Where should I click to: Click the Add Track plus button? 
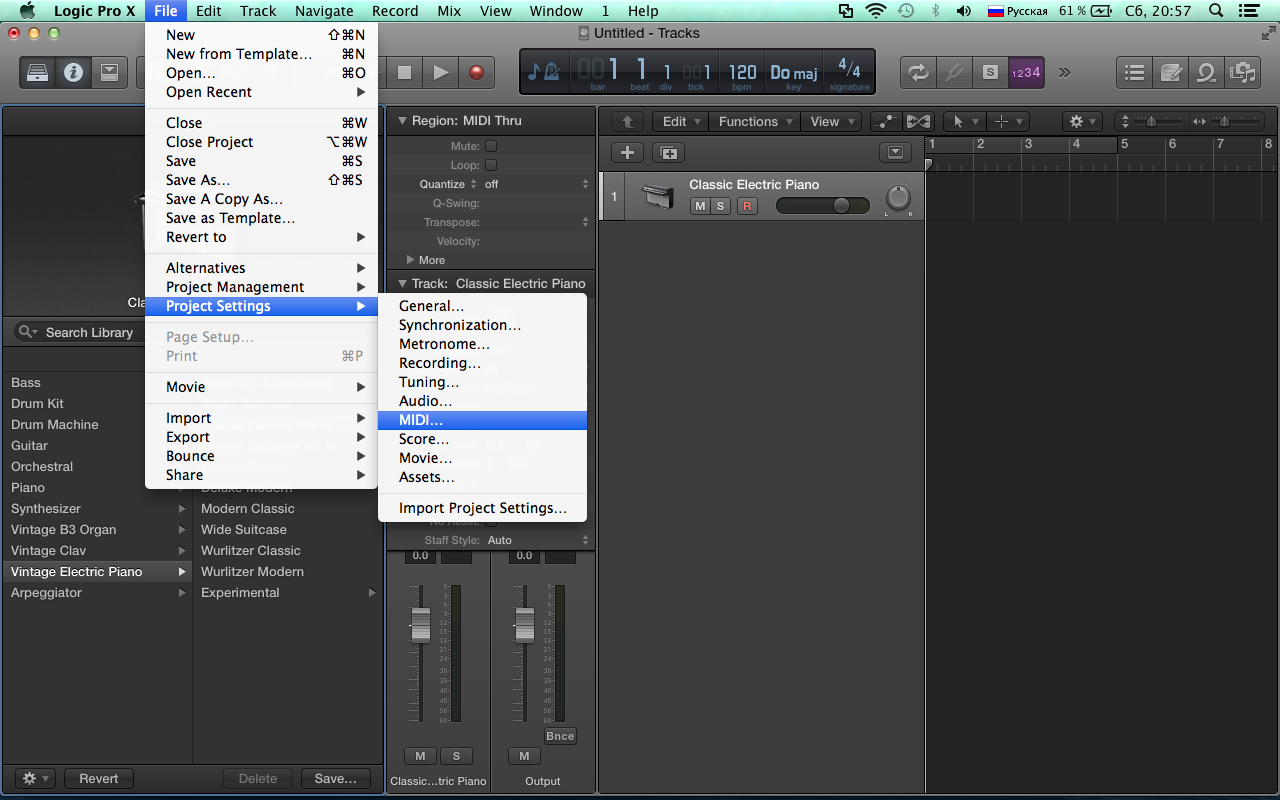[627, 153]
